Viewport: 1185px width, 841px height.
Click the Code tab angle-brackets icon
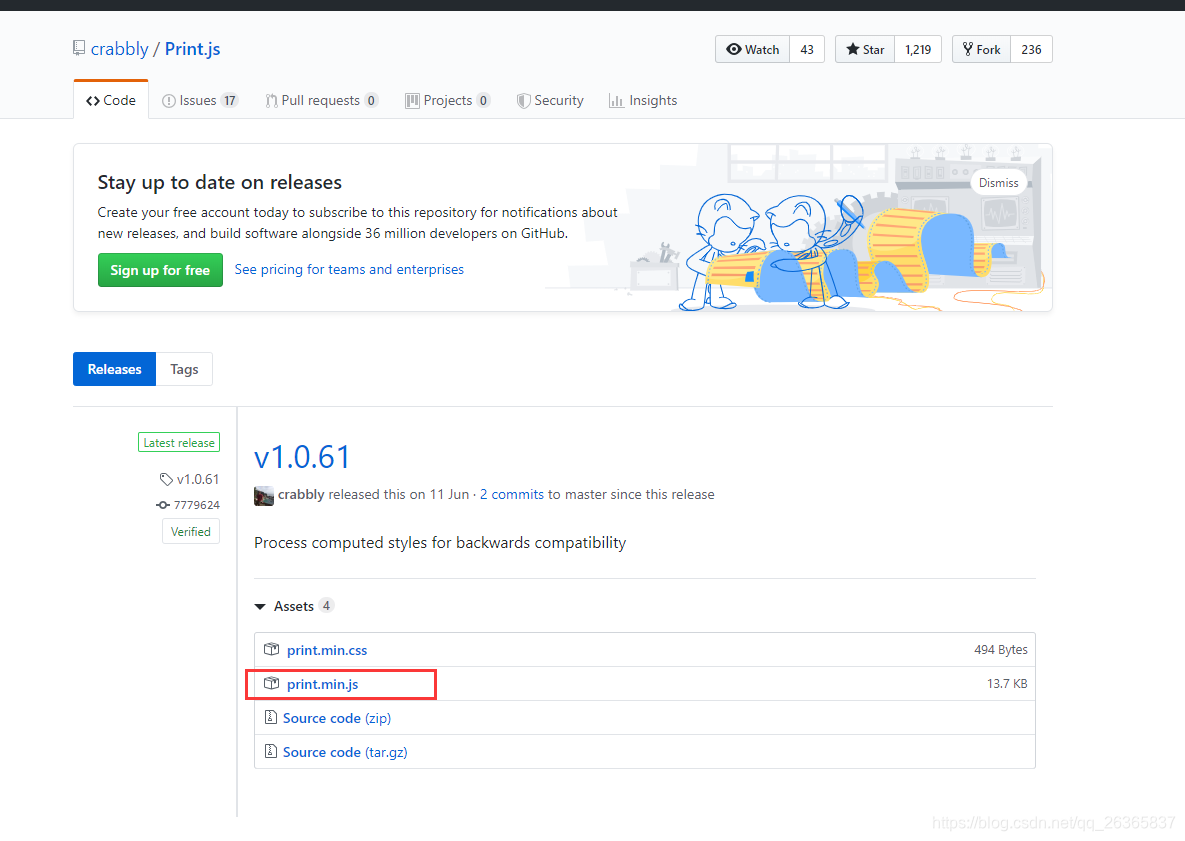(93, 100)
